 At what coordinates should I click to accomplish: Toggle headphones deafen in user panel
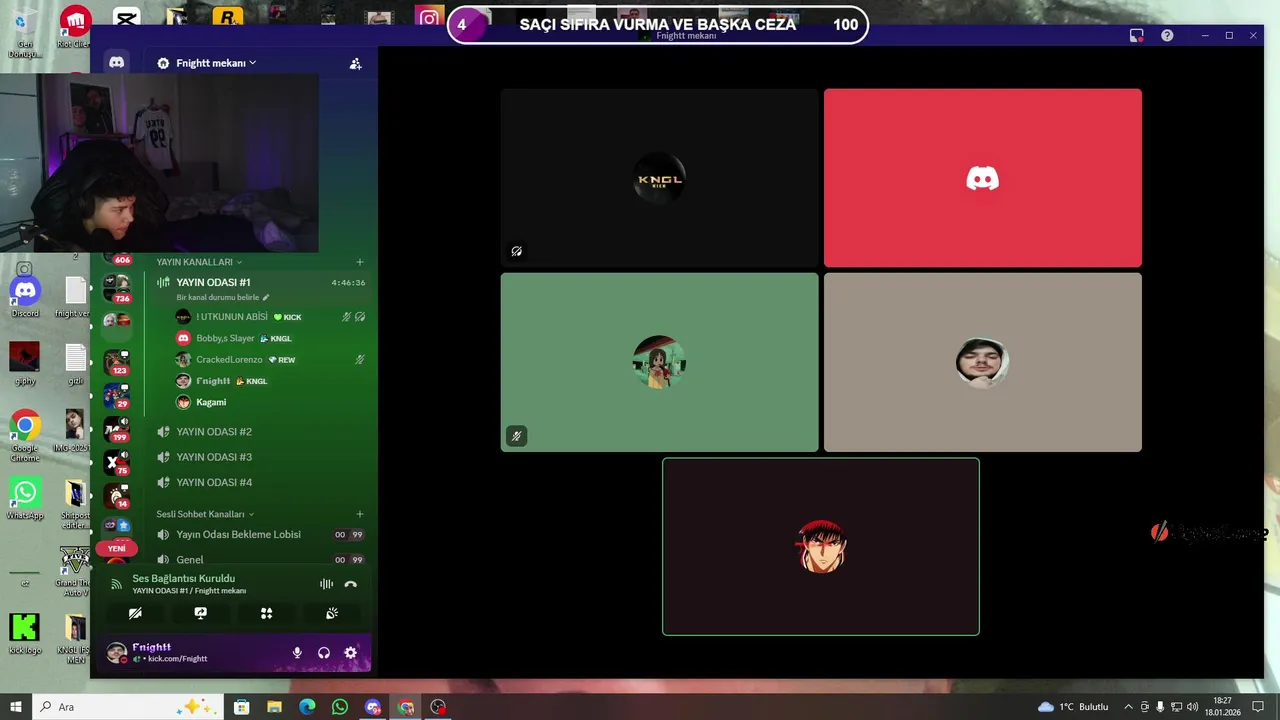pos(324,653)
